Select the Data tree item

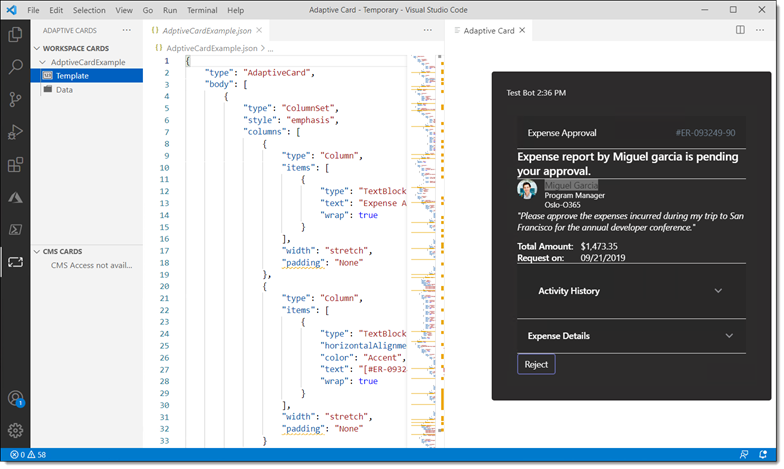pos(64,89)
